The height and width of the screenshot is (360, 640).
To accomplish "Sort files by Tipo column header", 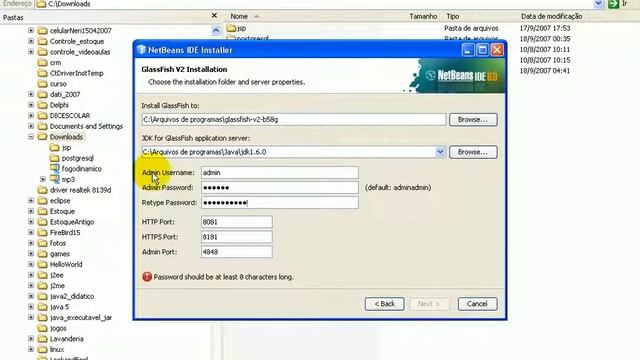I will tap(453, 16).
